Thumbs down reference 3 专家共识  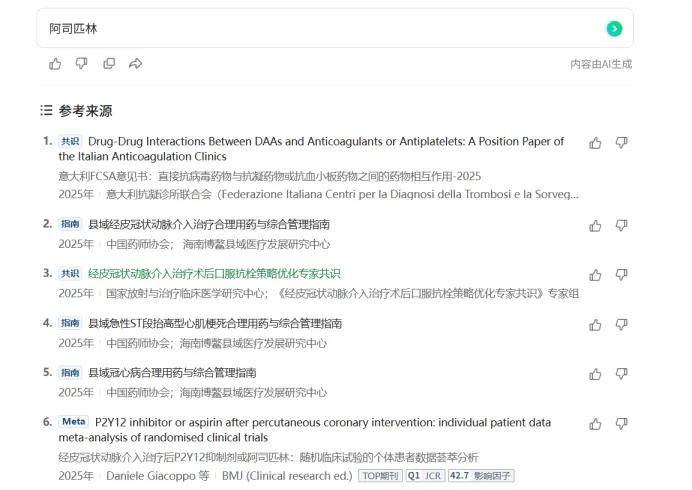click(x=621, y=275)
